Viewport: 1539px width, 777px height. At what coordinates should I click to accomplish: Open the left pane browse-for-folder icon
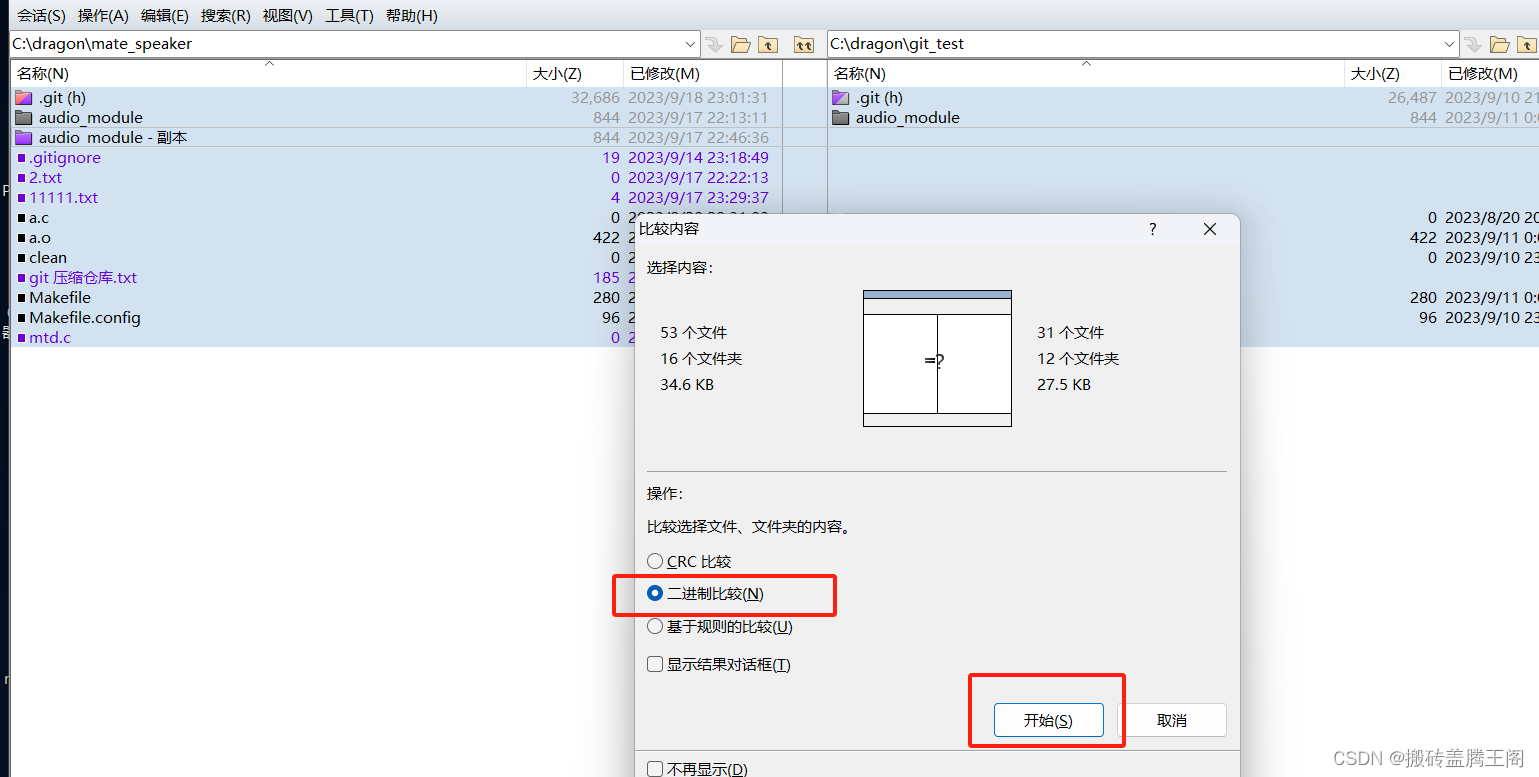coord(741,44)
